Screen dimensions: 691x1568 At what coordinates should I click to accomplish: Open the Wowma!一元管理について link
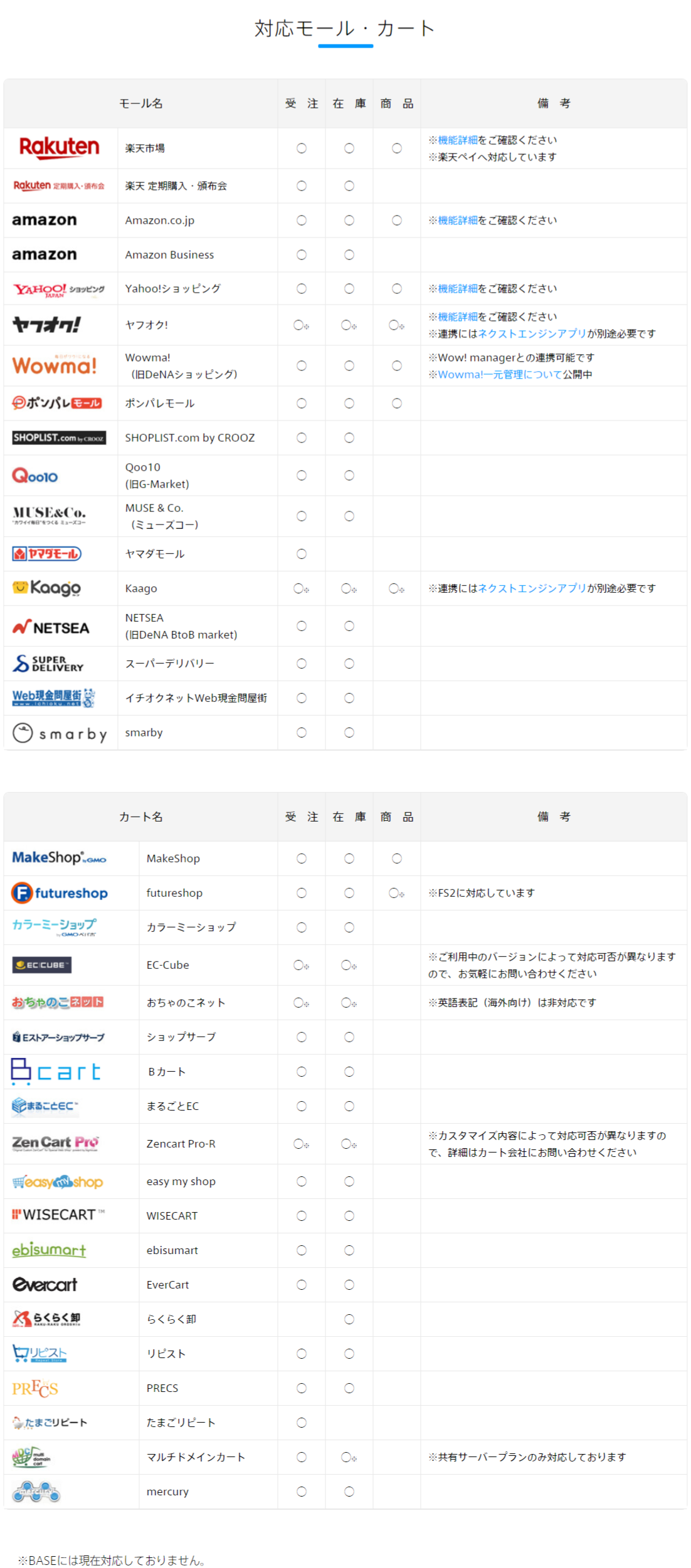500,374
